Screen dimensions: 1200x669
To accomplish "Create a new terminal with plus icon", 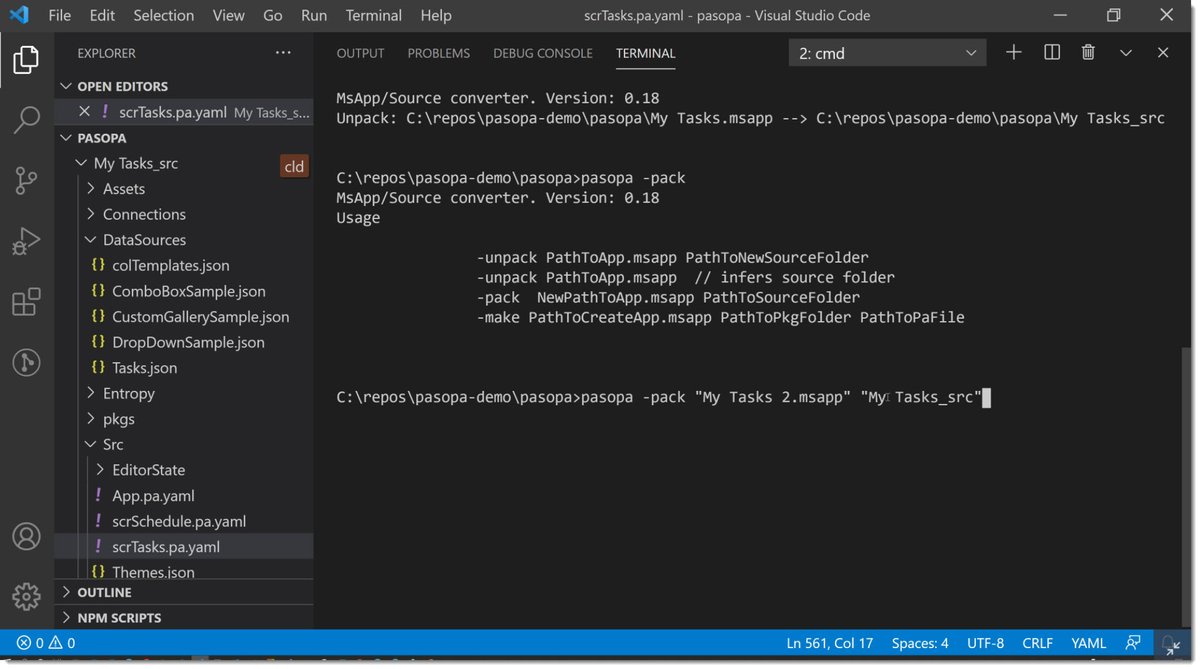I will click(x=1013, y=53).
